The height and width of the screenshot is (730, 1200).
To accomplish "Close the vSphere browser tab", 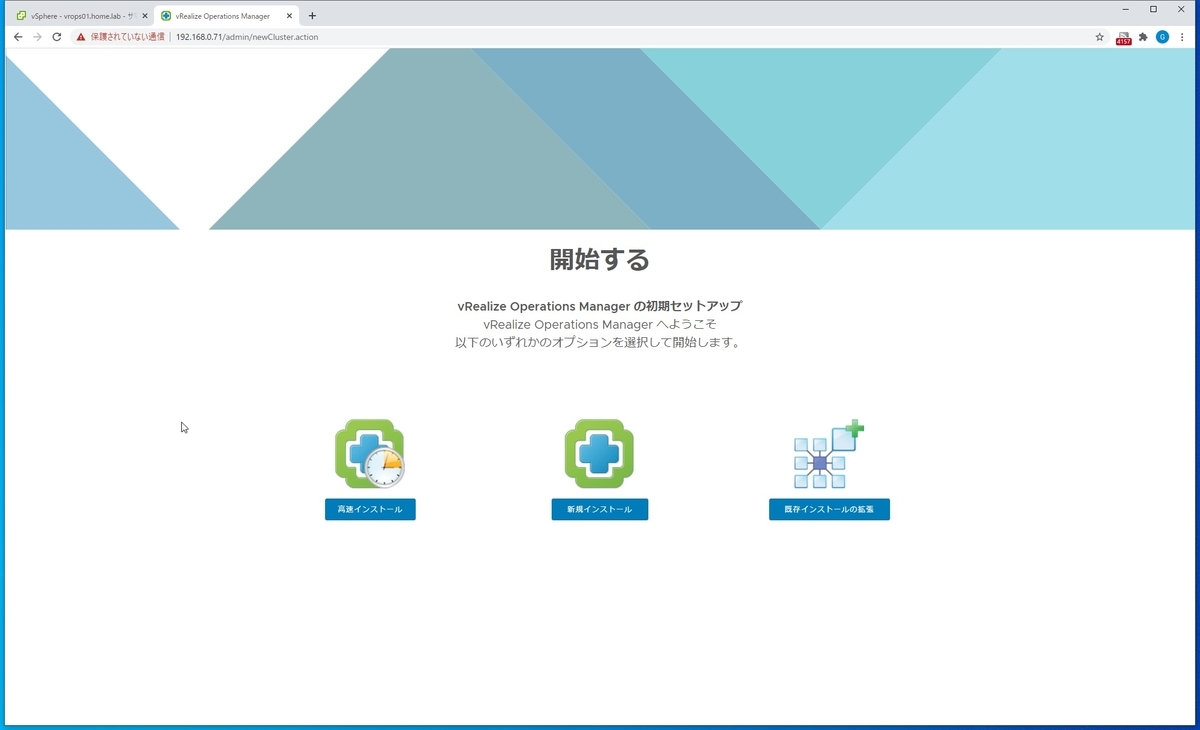I will [x=144, y=16].
